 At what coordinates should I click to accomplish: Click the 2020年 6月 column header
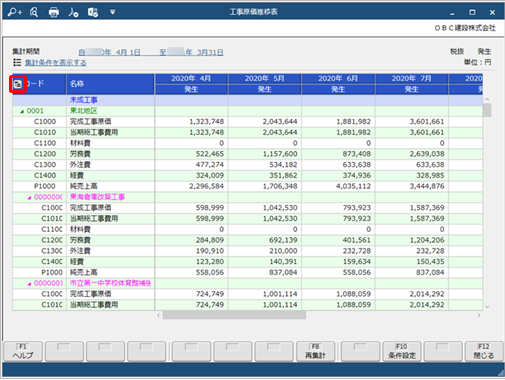[x=338, y=79]
